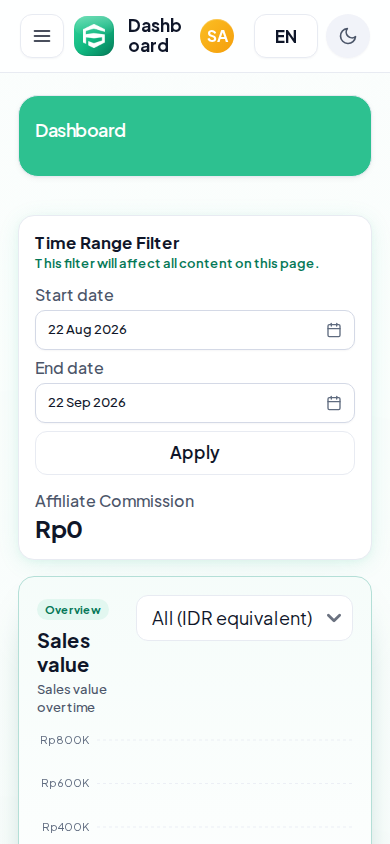
Task: Click the green app logo icon
Action: (x=94, y=36)
